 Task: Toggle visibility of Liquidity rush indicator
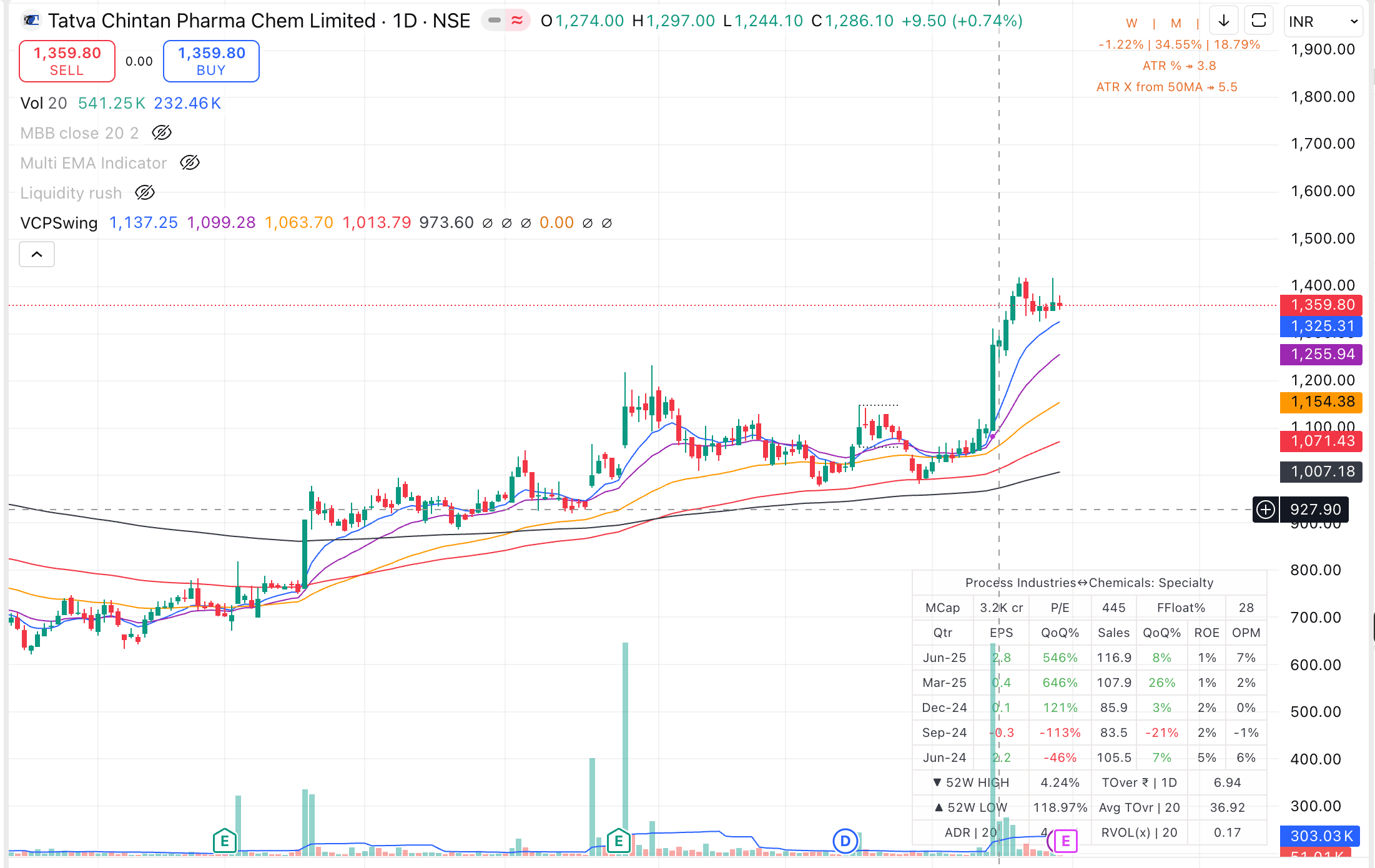click(145, 193)
